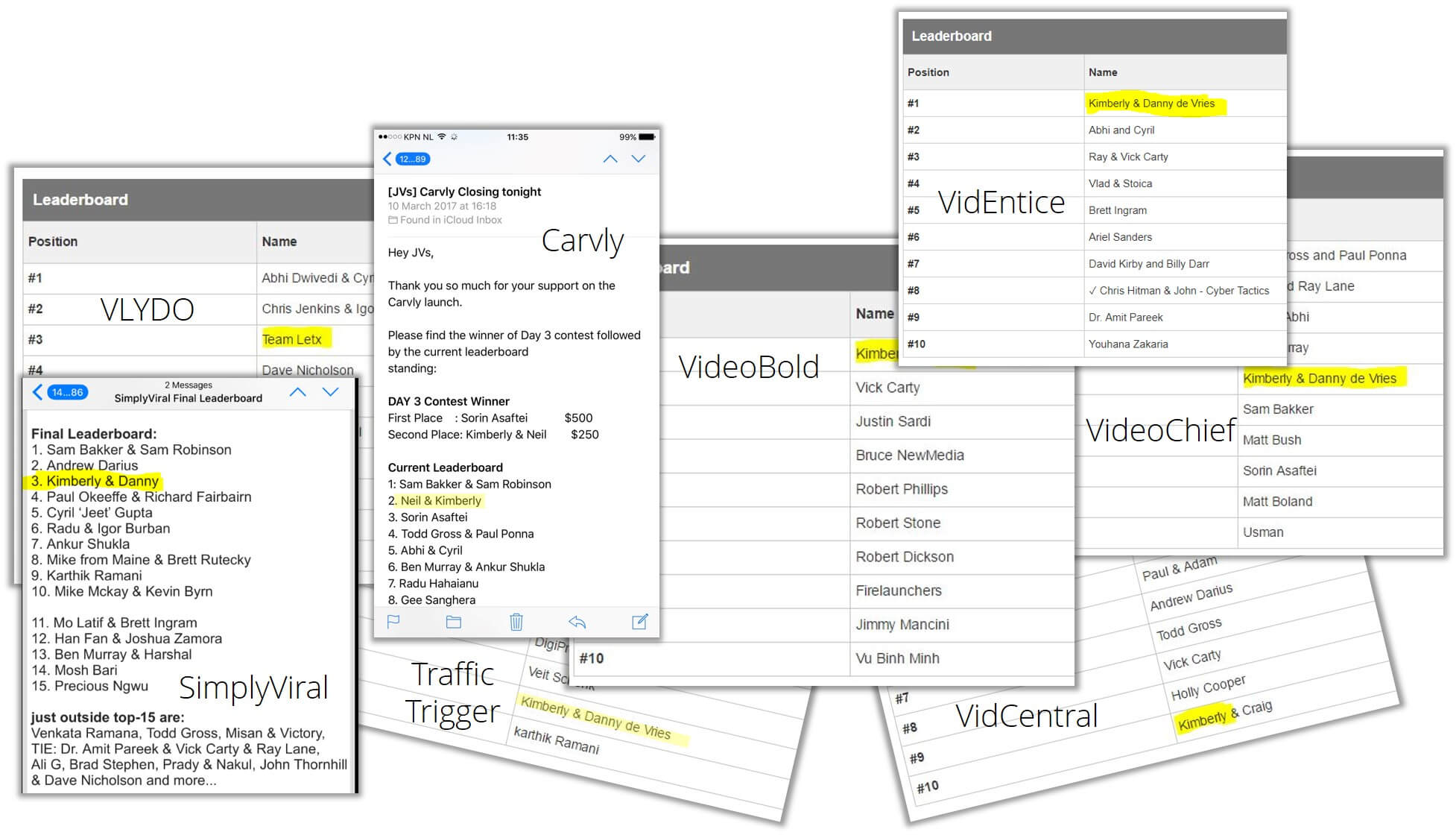This screenshot has width=1456, height=835.
Task: Tap the compose new message icon
Action: click(639, 622)
